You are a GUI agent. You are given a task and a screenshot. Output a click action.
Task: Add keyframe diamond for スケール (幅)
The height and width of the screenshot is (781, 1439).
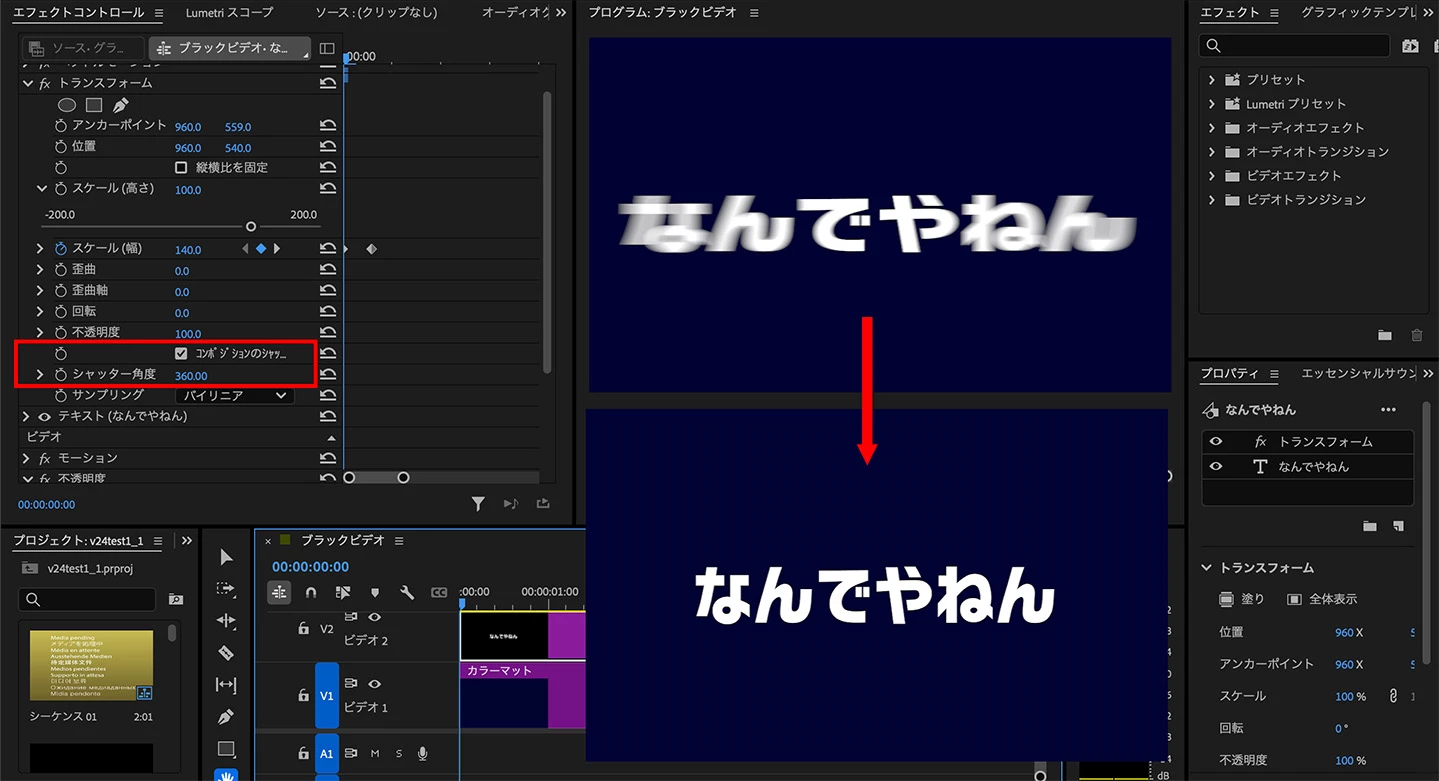(x=261, y=249)
